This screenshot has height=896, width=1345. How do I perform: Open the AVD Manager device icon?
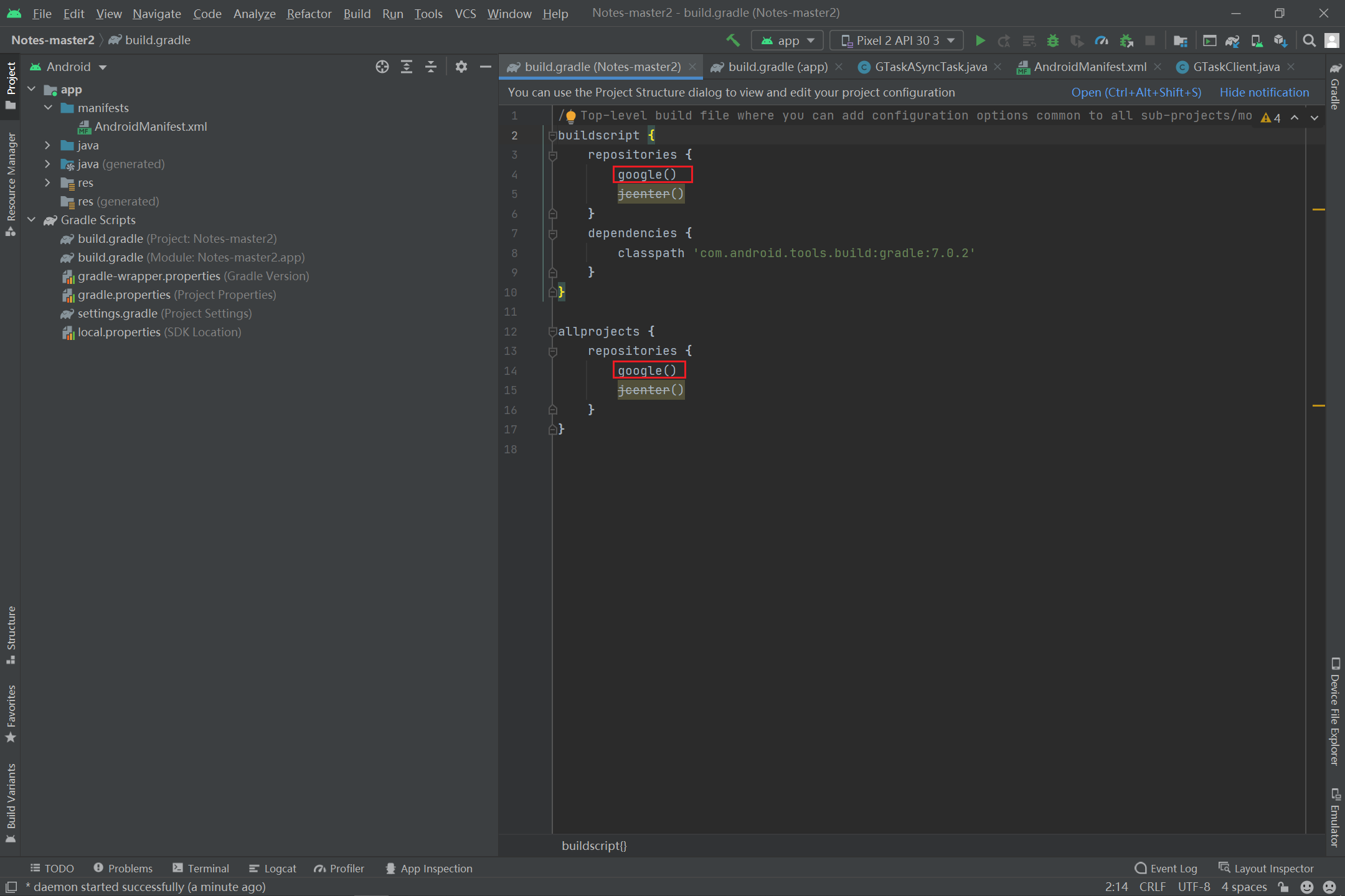point(1257,40)
